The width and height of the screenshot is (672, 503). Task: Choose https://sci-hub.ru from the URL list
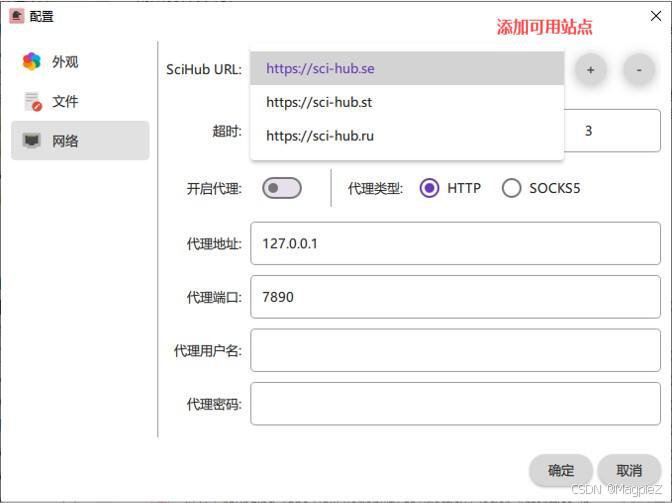coord(407,136)
